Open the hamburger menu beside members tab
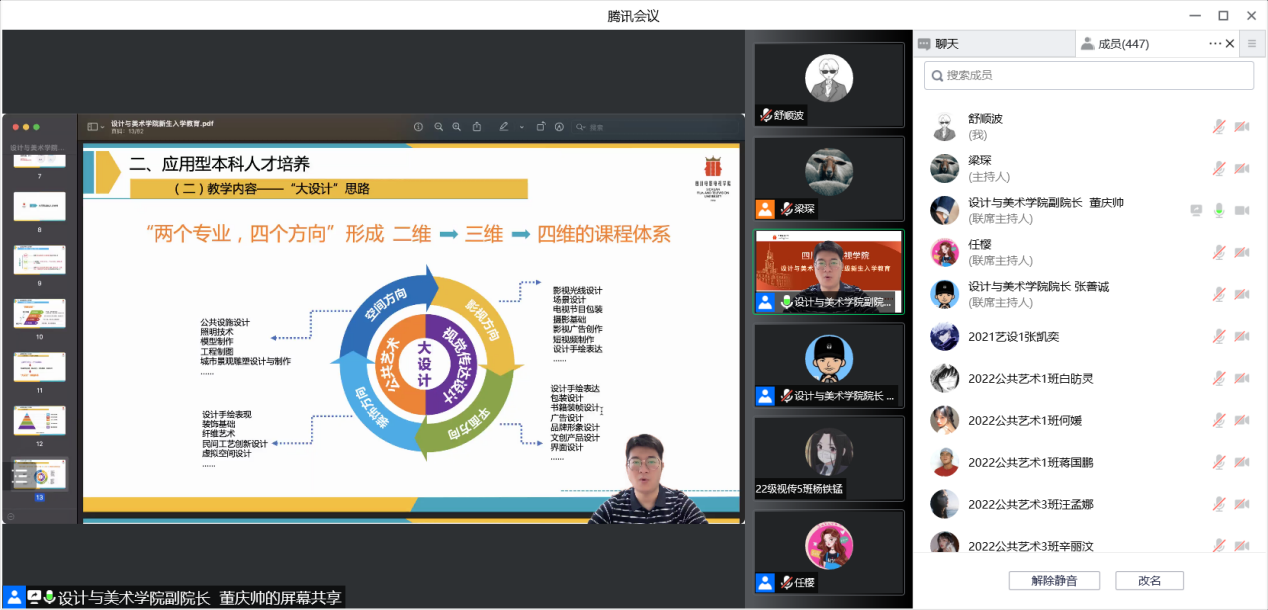The height and width of the screenshot is (610, 1268). [x=1251, y=44]
